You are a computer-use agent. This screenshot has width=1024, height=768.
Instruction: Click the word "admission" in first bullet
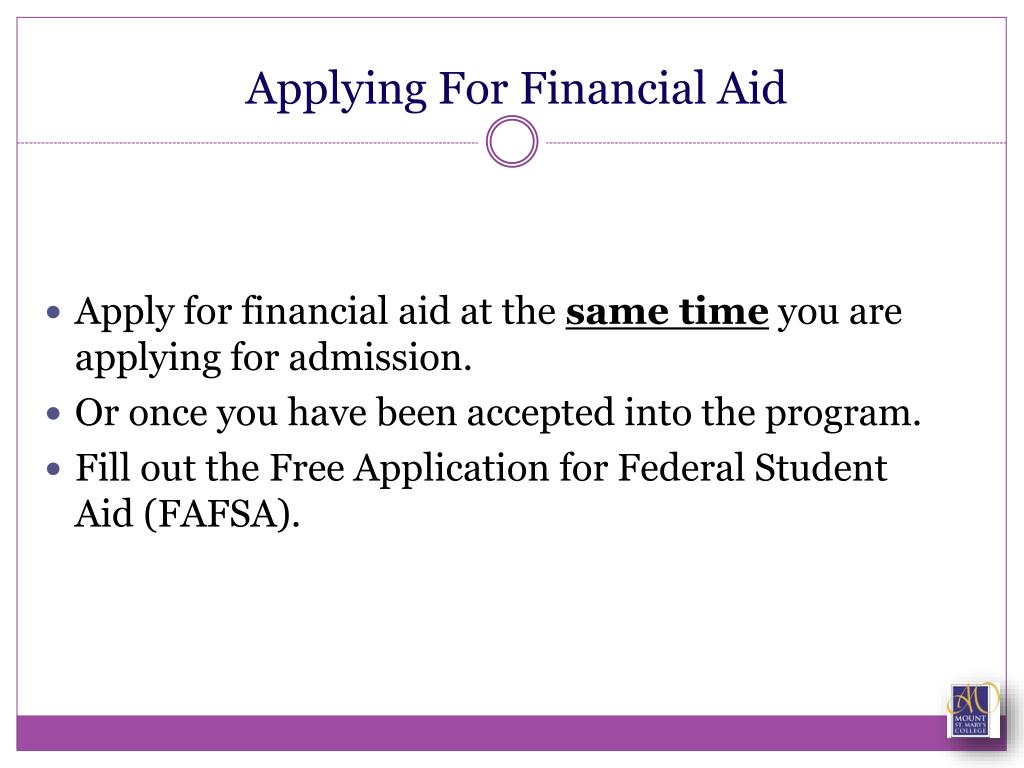(376, 358)
